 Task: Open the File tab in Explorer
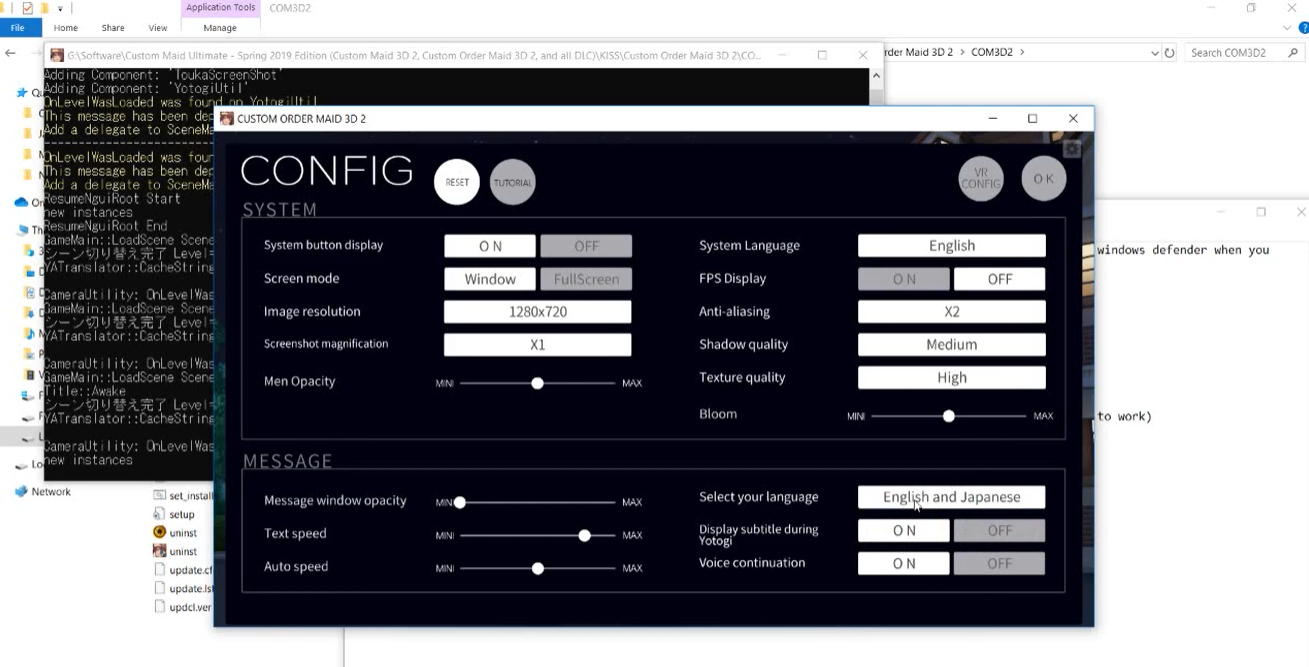[17, 28]
